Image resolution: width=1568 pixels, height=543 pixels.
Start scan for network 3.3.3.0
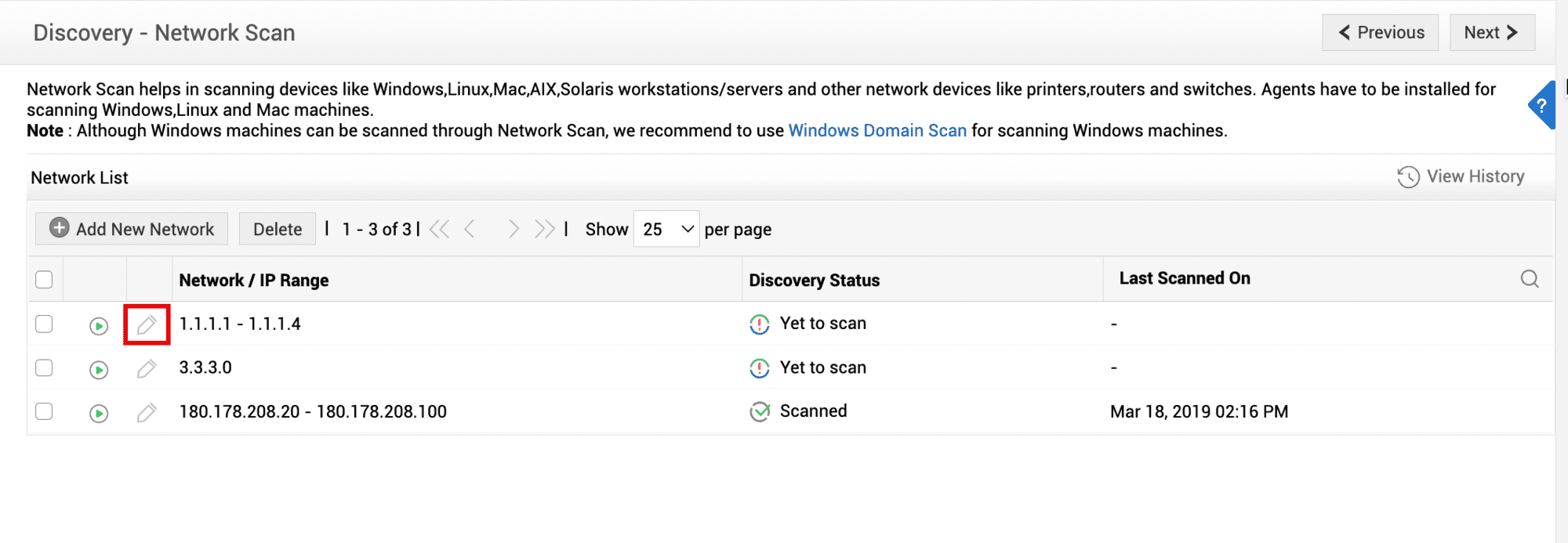[x=98, y=369]
